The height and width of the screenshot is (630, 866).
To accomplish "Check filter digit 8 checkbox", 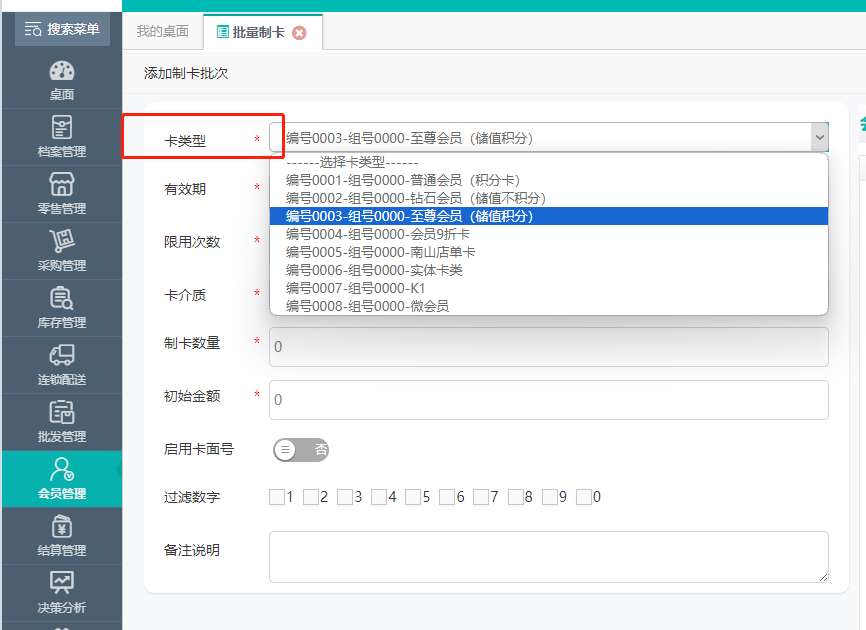I will [516, 497].
